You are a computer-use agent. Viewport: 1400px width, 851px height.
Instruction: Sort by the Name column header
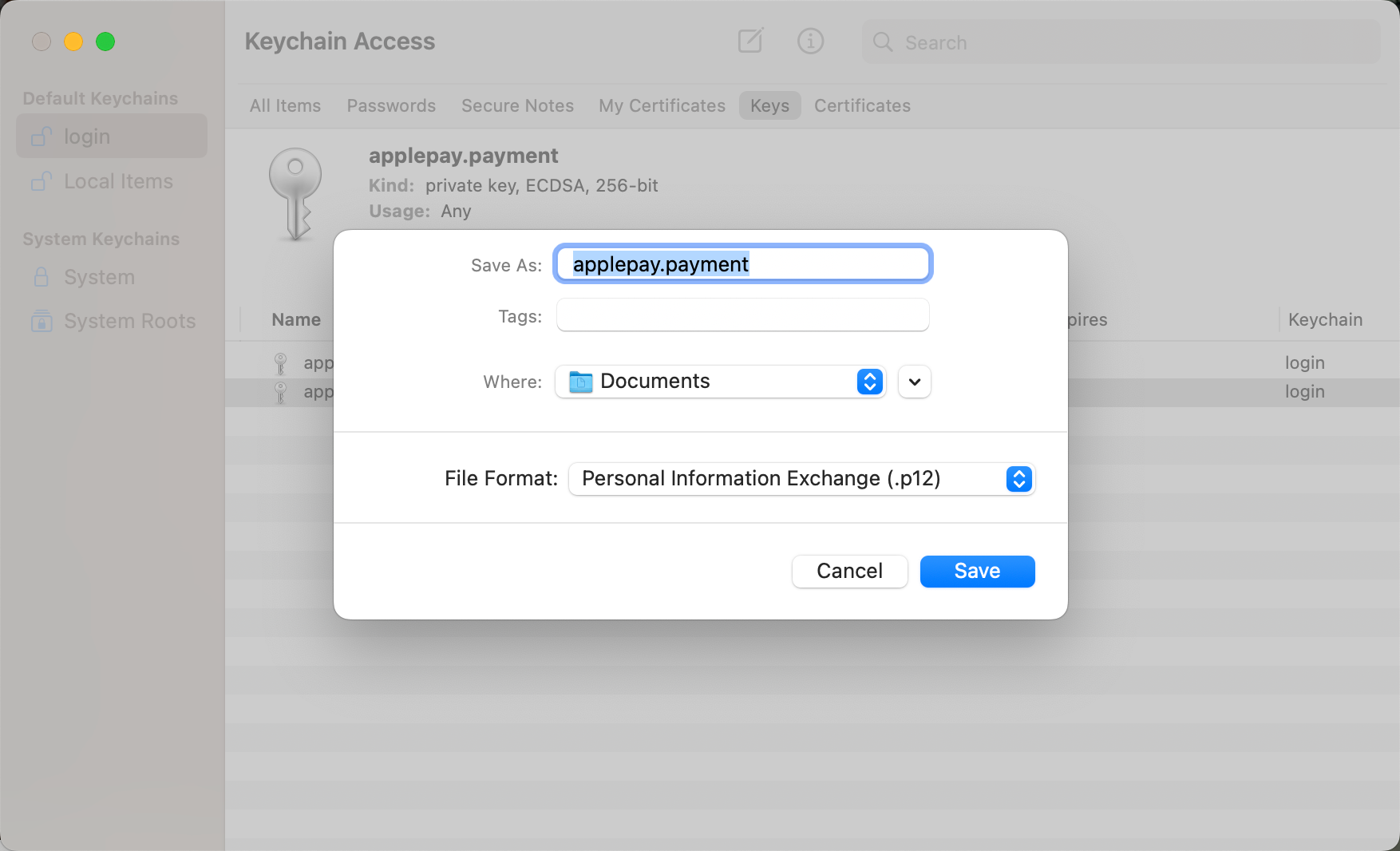[x=296, y=319]
